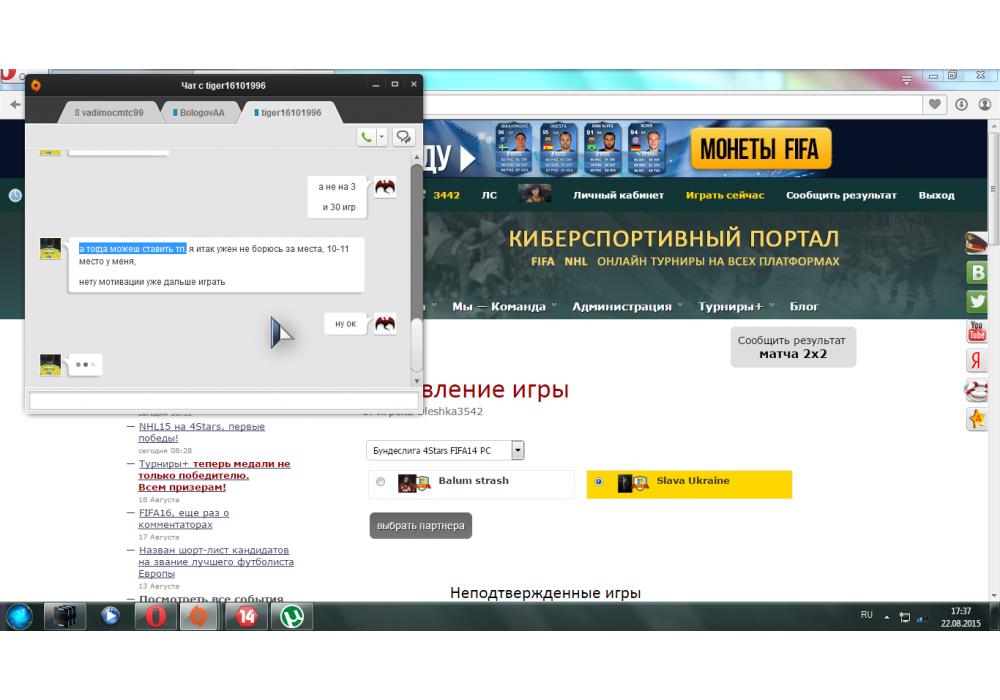The height and width of the screenshot is (700, 1000).
Task: Click the gold star sidebar icon
Action: (976, 419)
